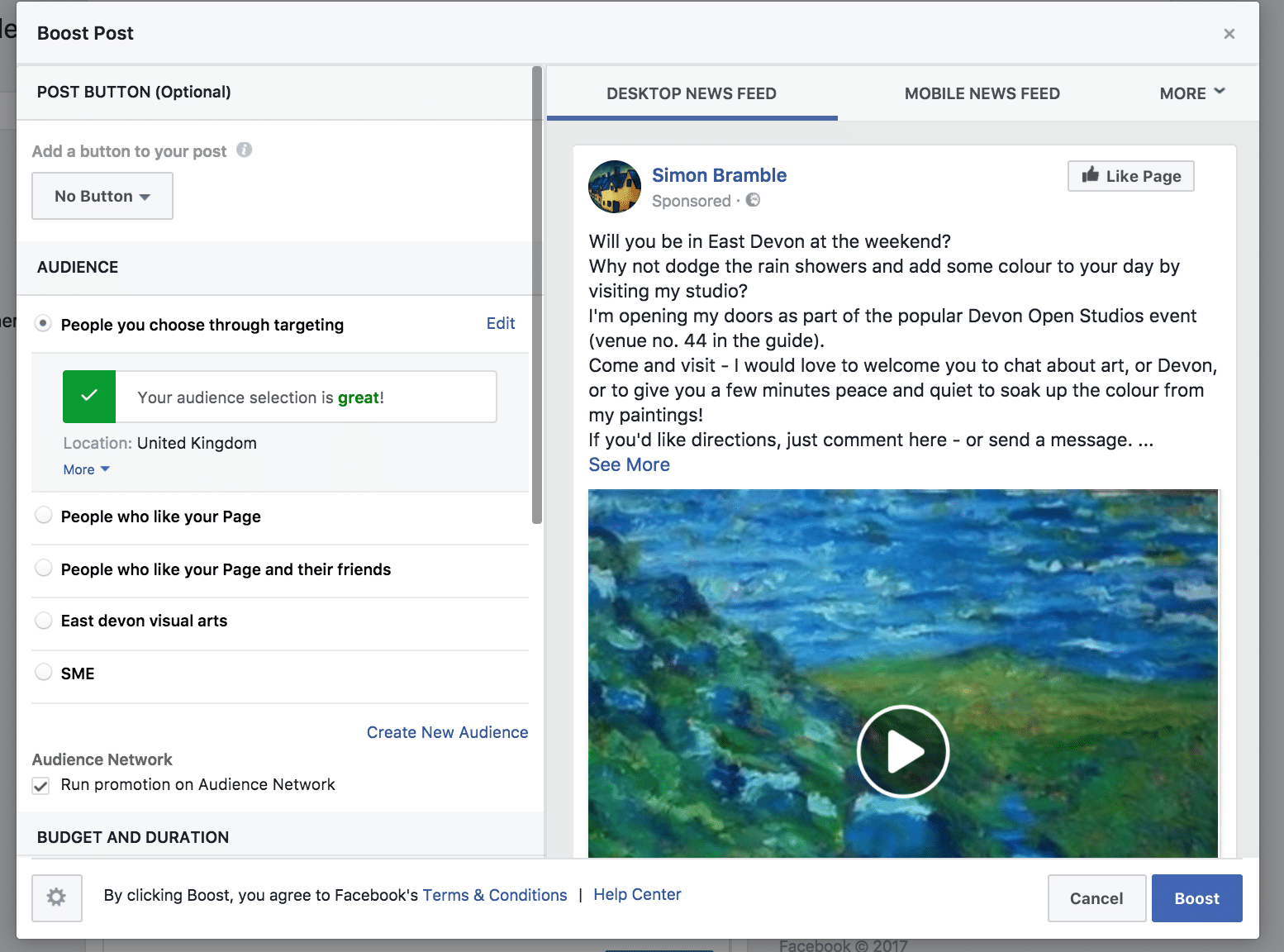Screen dimensions: 1284x952
Task: Click the Like Page button
Action: coord(1130,176)
